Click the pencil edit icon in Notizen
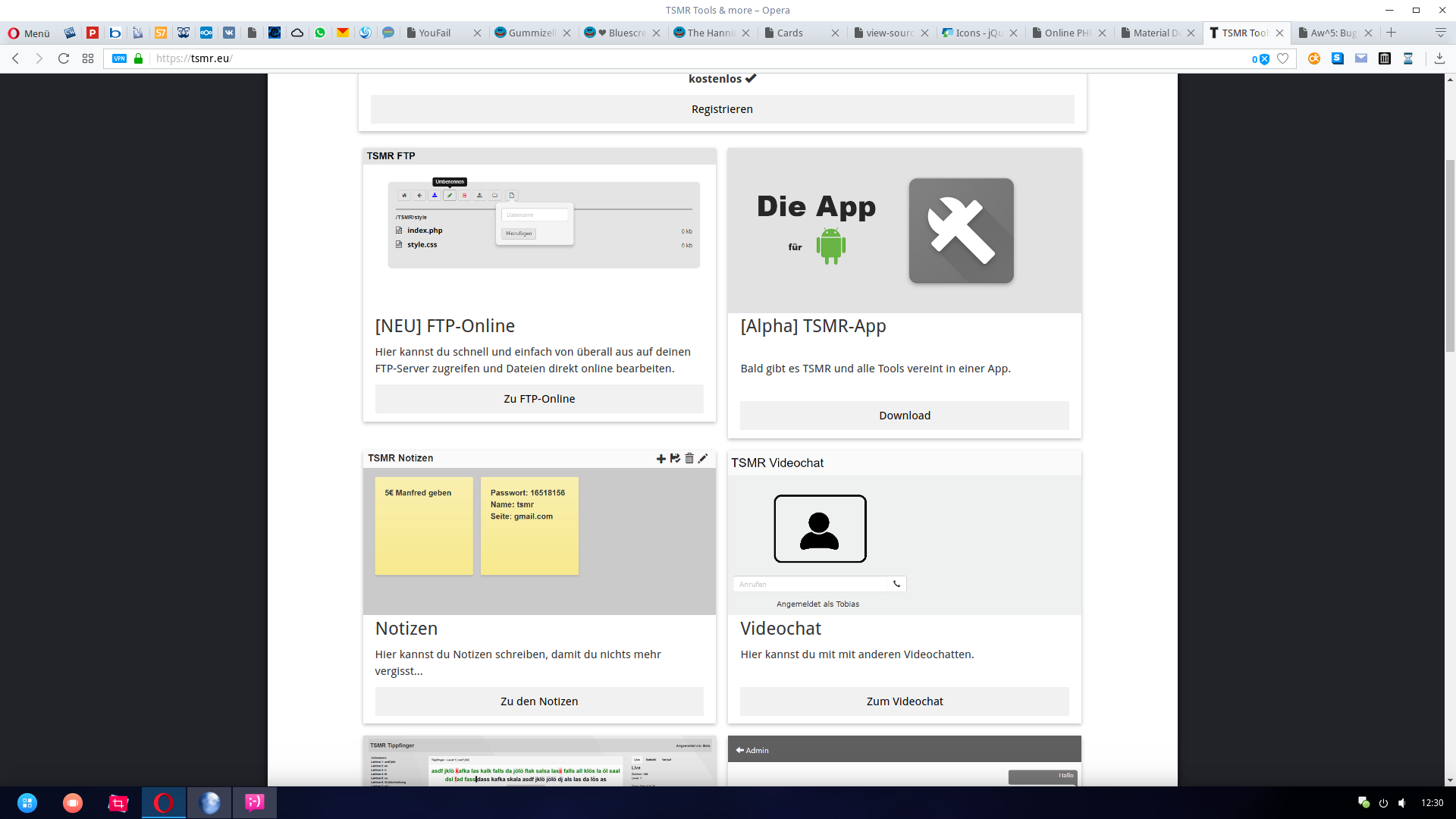The image size is (1456, 819). tap(703, 458)
